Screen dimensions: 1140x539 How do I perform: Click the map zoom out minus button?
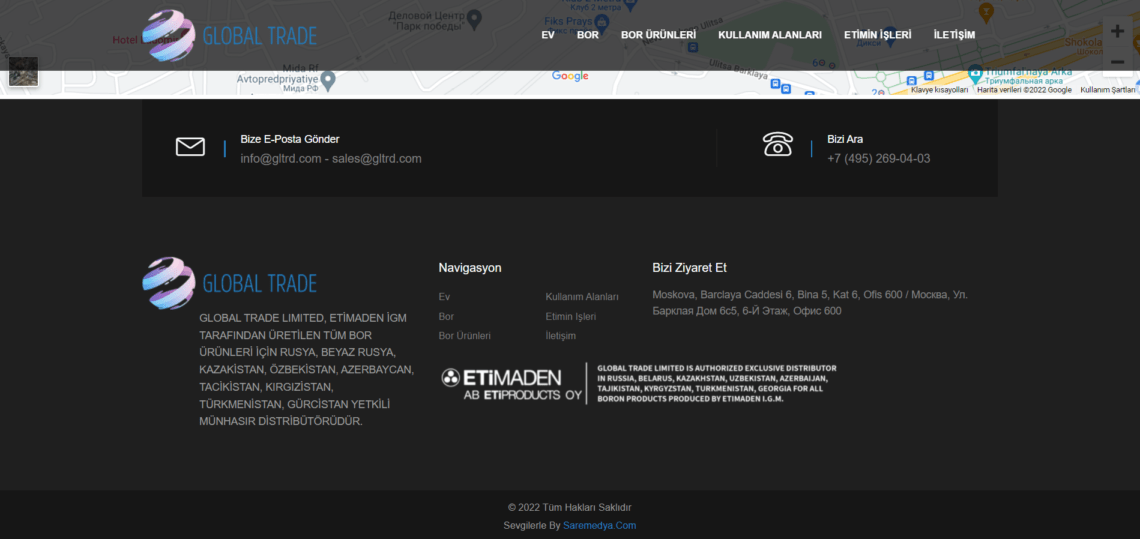click(x=1117, y=62)
